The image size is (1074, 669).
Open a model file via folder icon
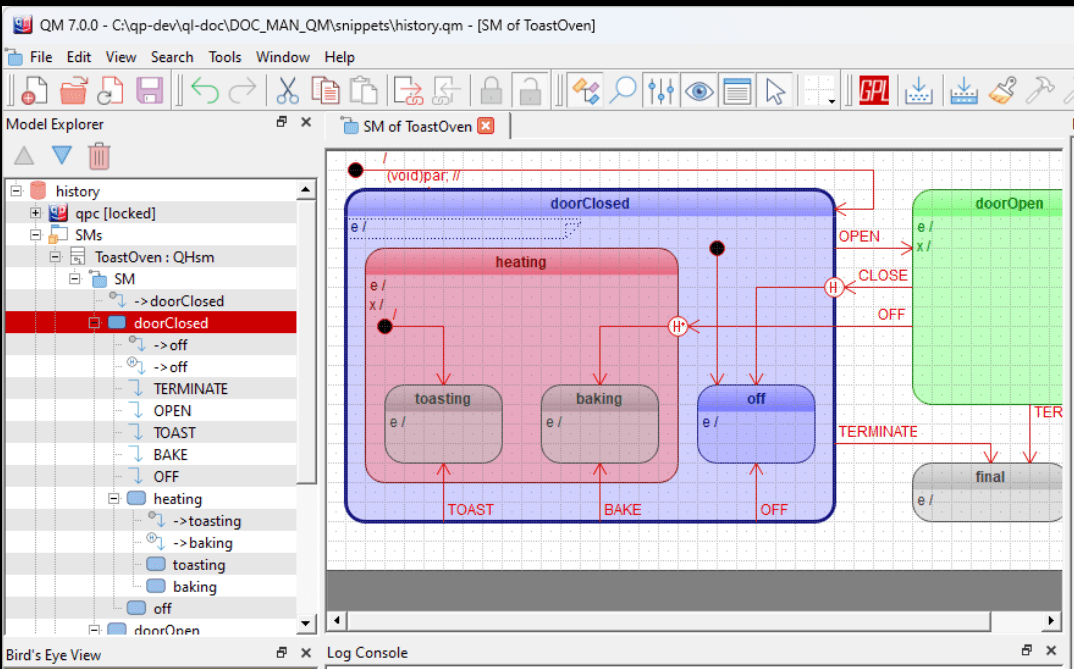click(73, 90)
